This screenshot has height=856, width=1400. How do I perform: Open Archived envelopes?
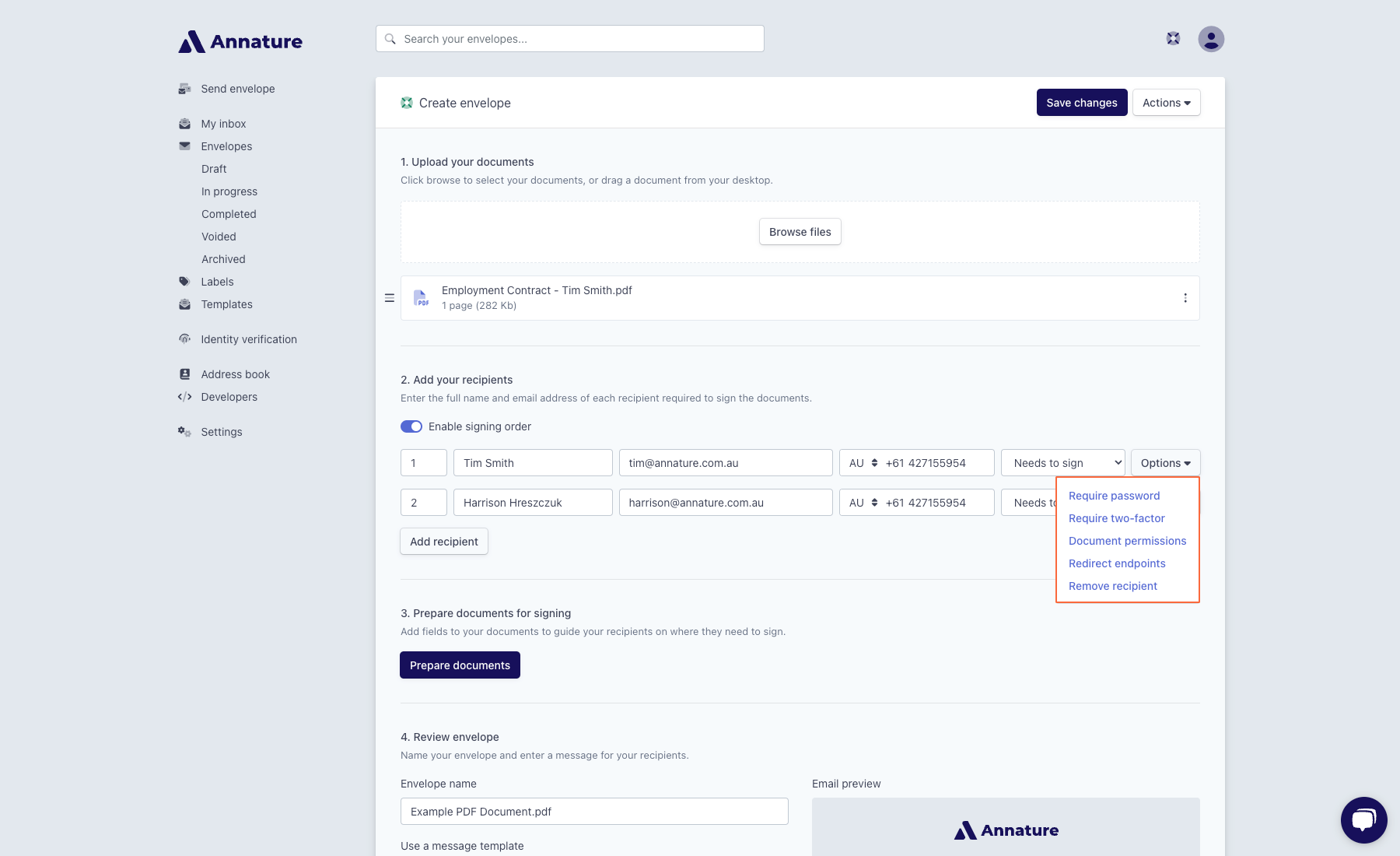[x=223, y=259]
